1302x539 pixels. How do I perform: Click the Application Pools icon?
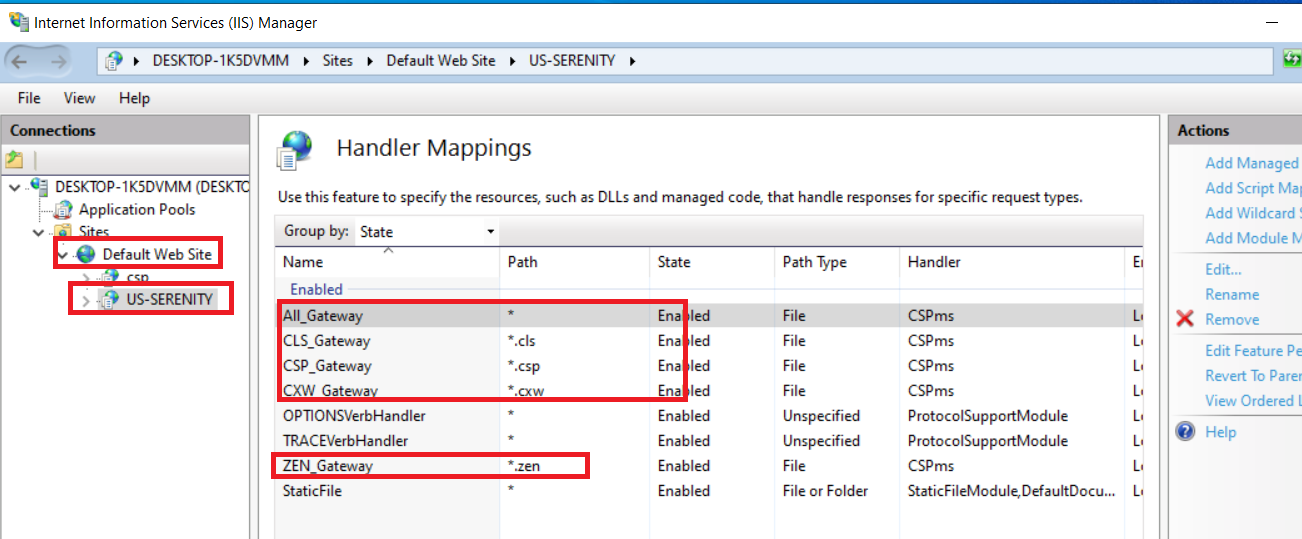(63, 209)
